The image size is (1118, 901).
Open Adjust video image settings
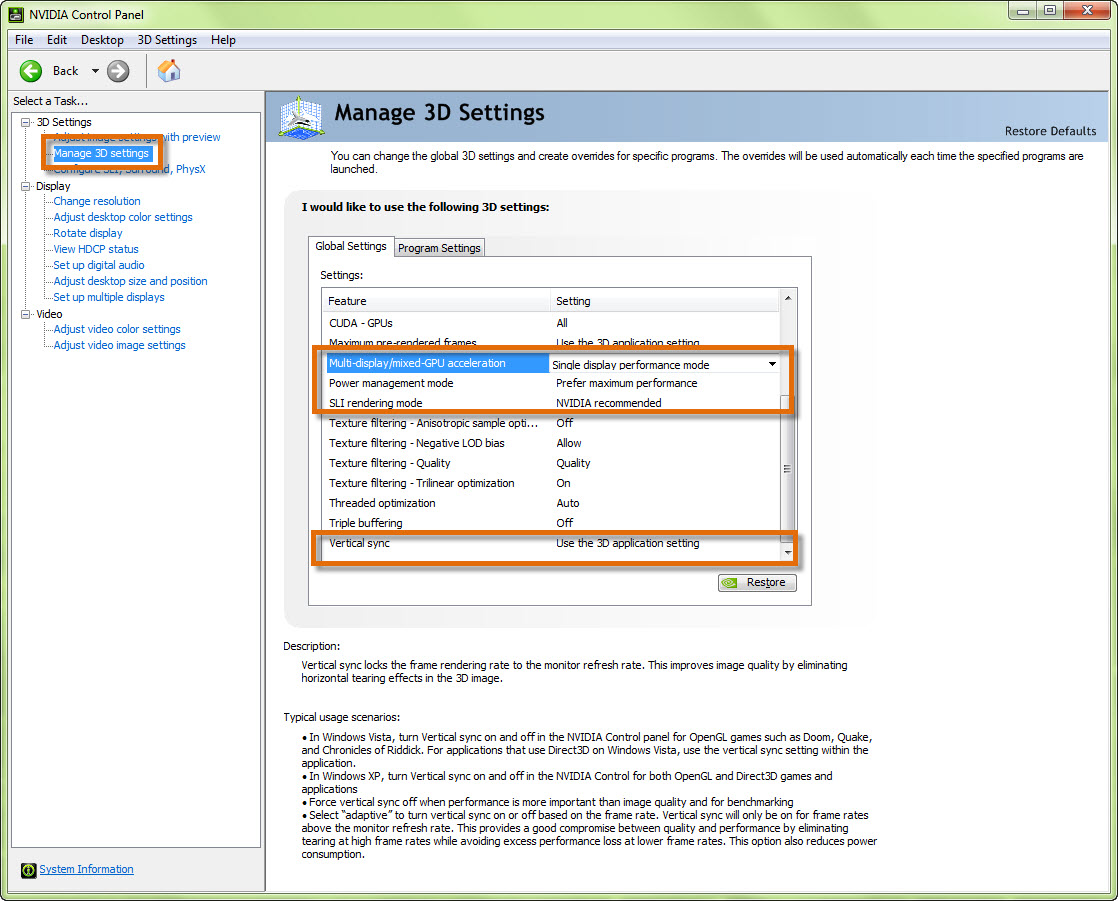point(119,345)
